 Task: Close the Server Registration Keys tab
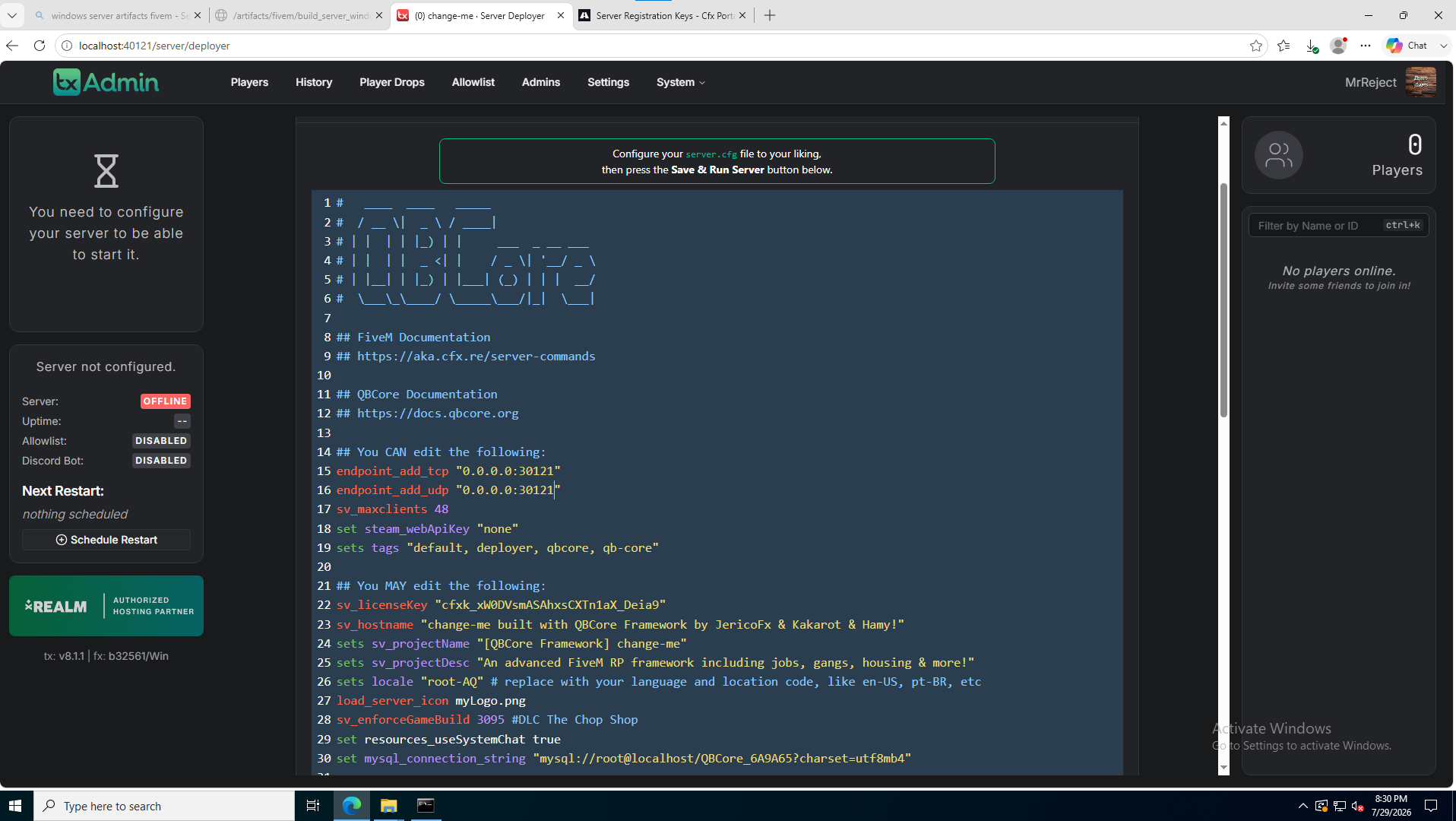click(742, 15)
